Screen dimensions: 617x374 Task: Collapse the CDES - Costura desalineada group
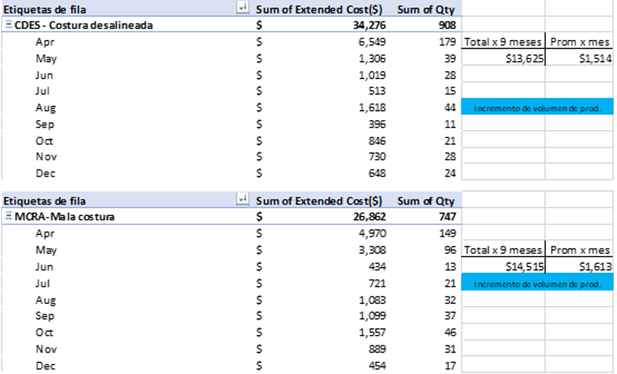(9, 25)
